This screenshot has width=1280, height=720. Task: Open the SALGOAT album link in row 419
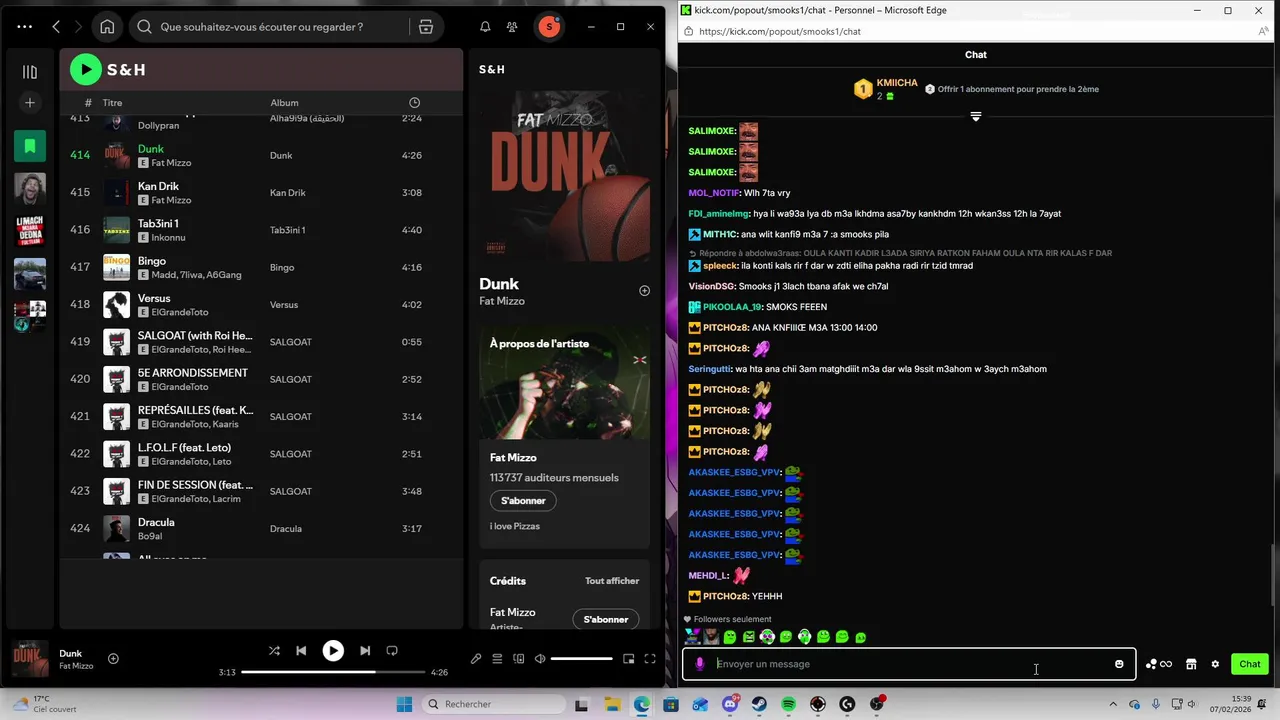click(x=291, y=342)
